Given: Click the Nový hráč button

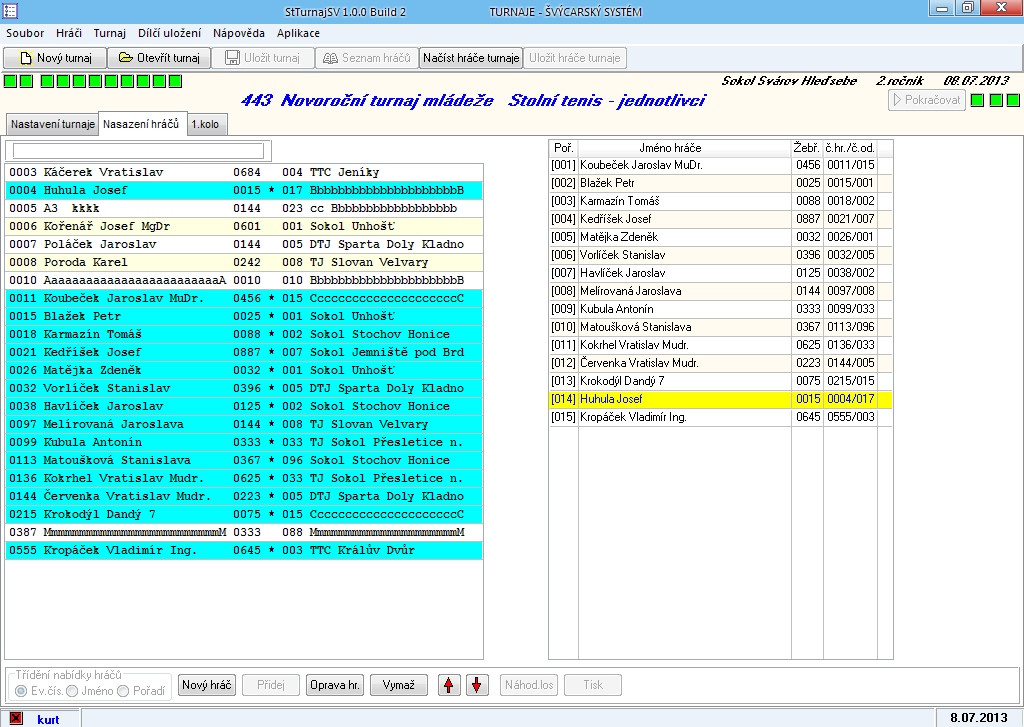Looking at the screenshot, I should click(x=206, y=685).
